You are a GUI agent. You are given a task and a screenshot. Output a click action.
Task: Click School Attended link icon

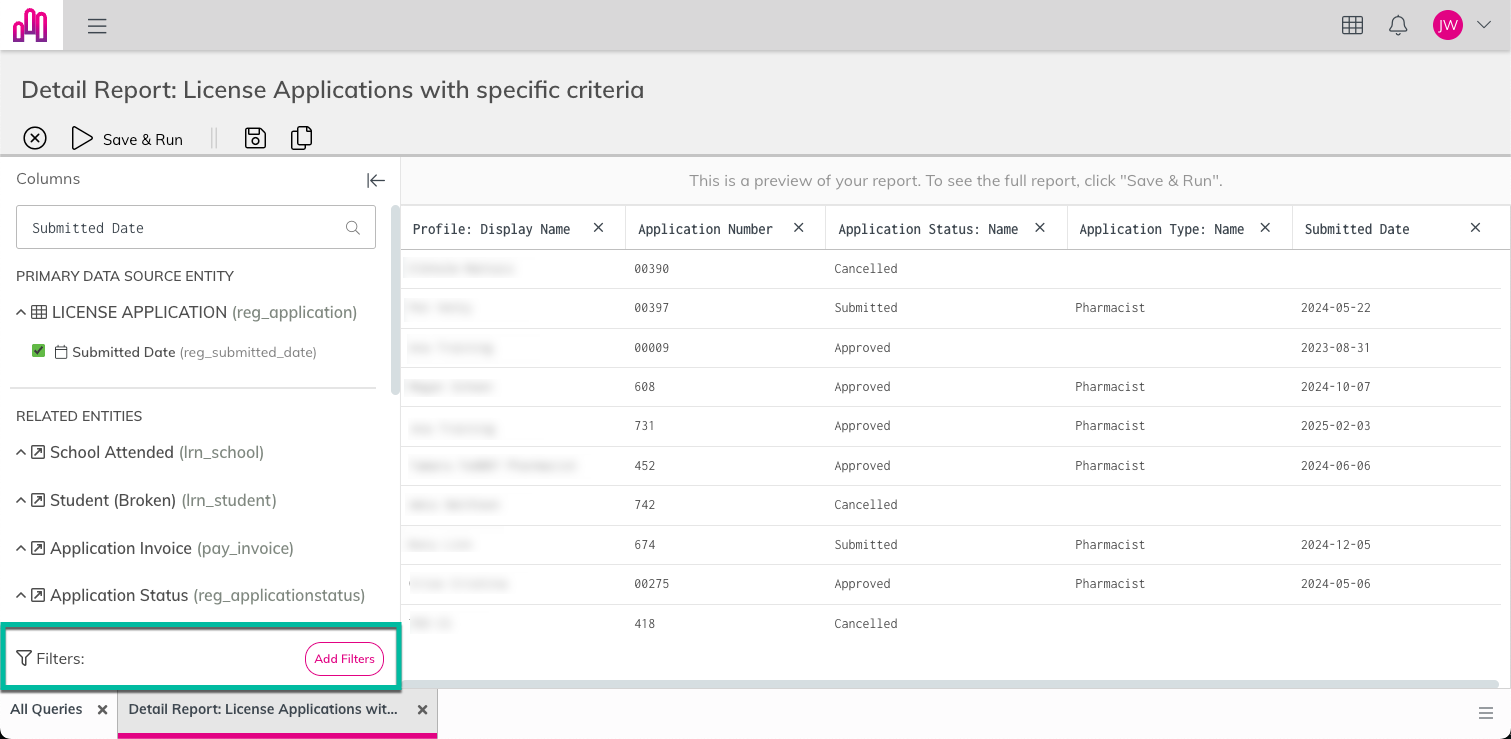point(38,453)
